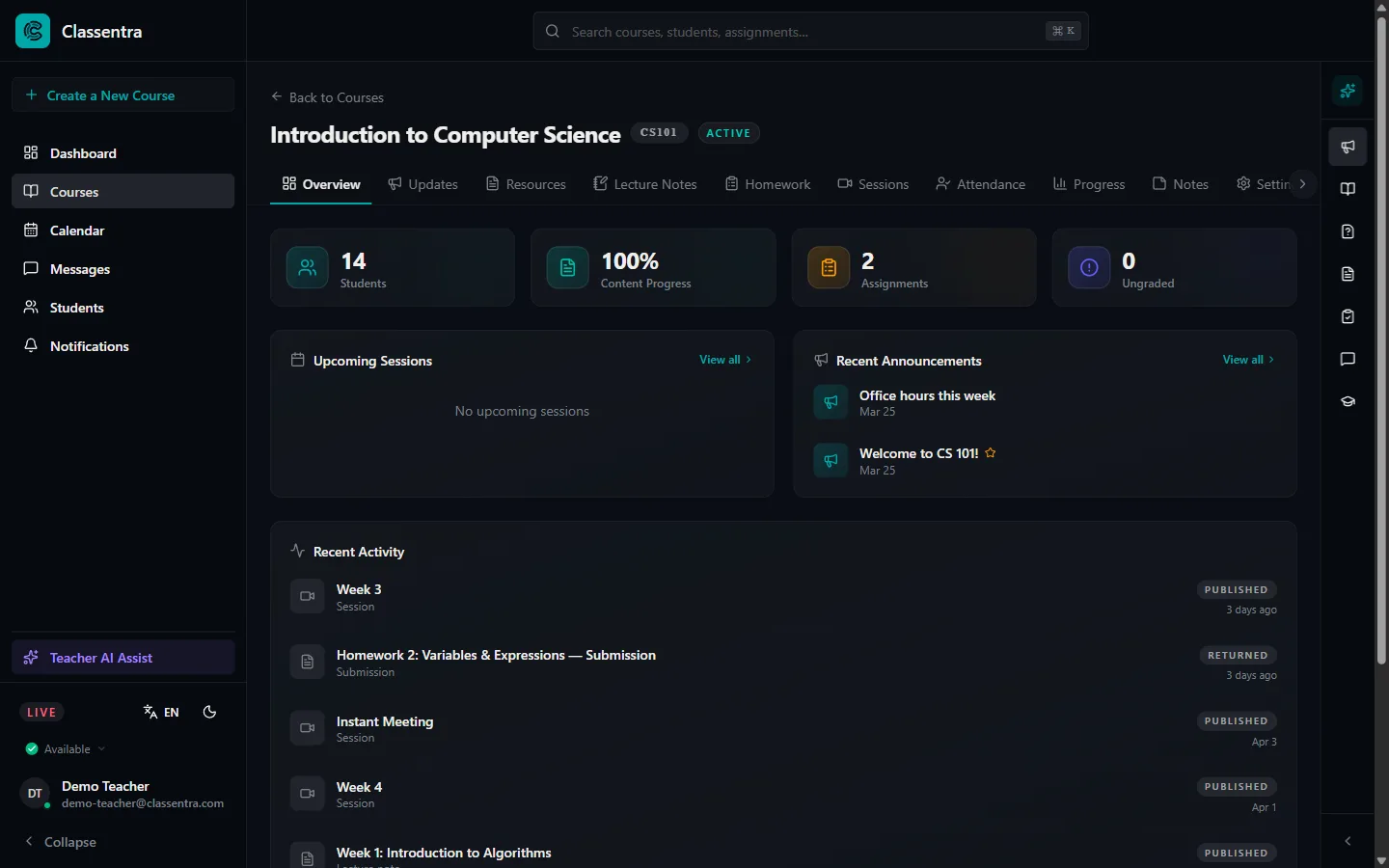Expand hidden tabs with the right chevron arrow
The height and width of the screenshot is (868, 1389).
pyautogui.click(x=1303, y=182)
